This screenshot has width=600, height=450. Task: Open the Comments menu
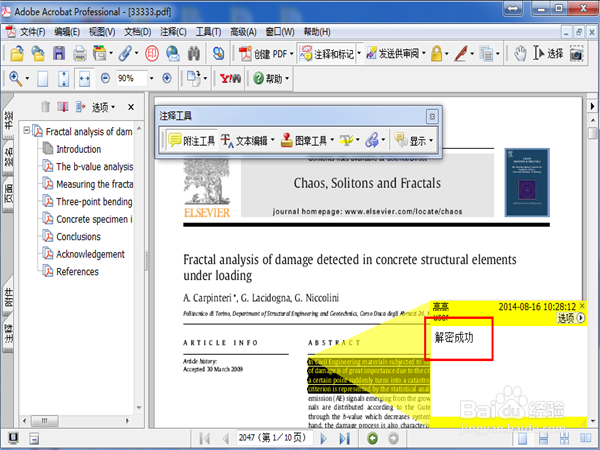coord(173,32)
